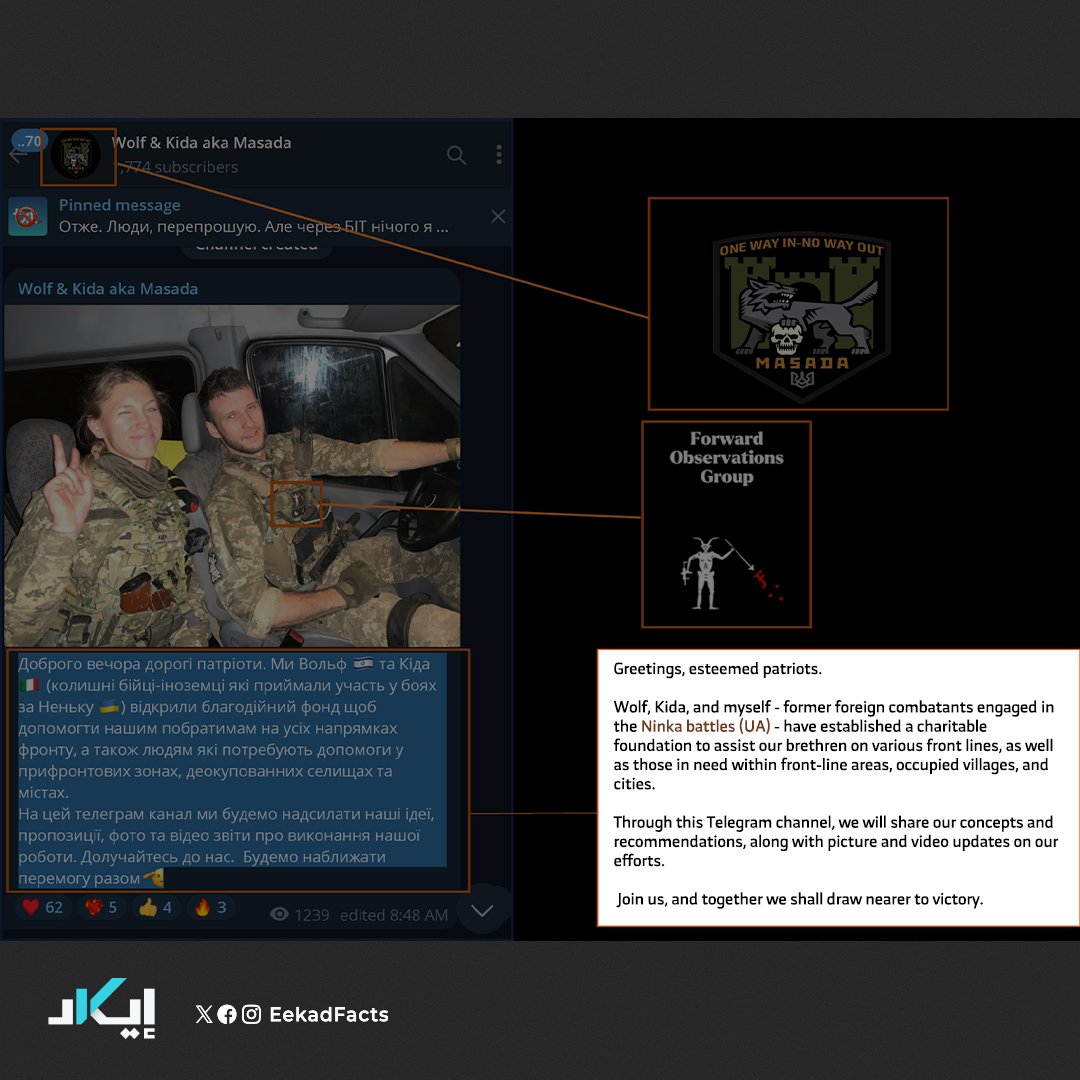Open the Pinned message text preview
This screenshot has width=1080, height=1080.
(253, 216)
